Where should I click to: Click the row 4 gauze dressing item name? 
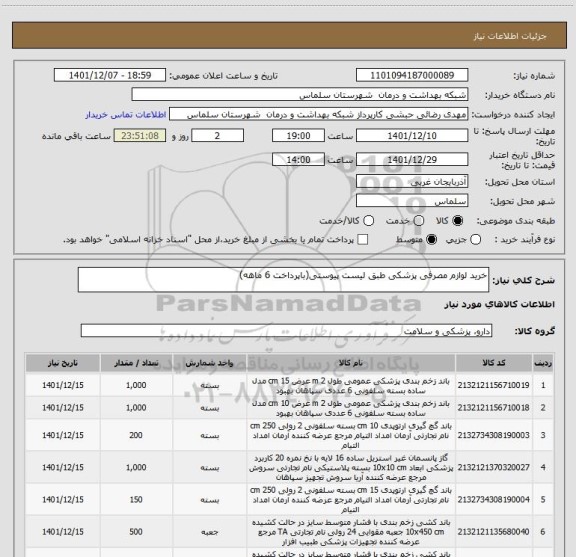(351, 467)
